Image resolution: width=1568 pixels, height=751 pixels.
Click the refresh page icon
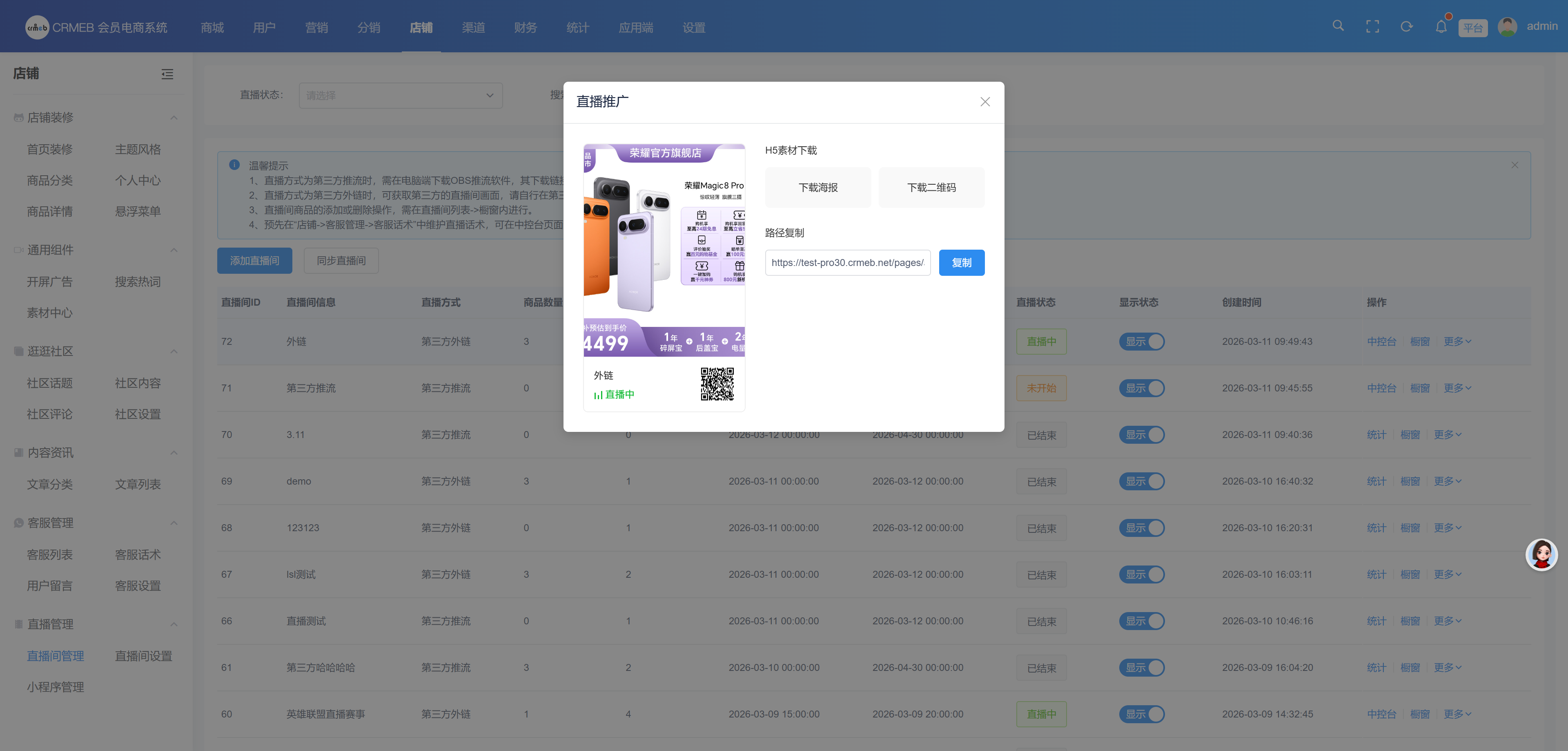coord(1406,27)
